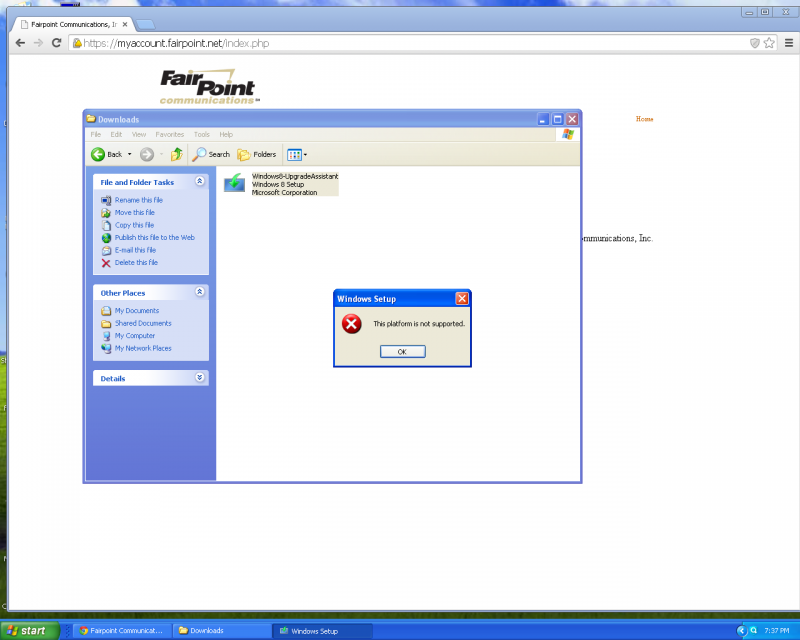Click Search in Explorer toolbar
800x640 pixels.
211,154
